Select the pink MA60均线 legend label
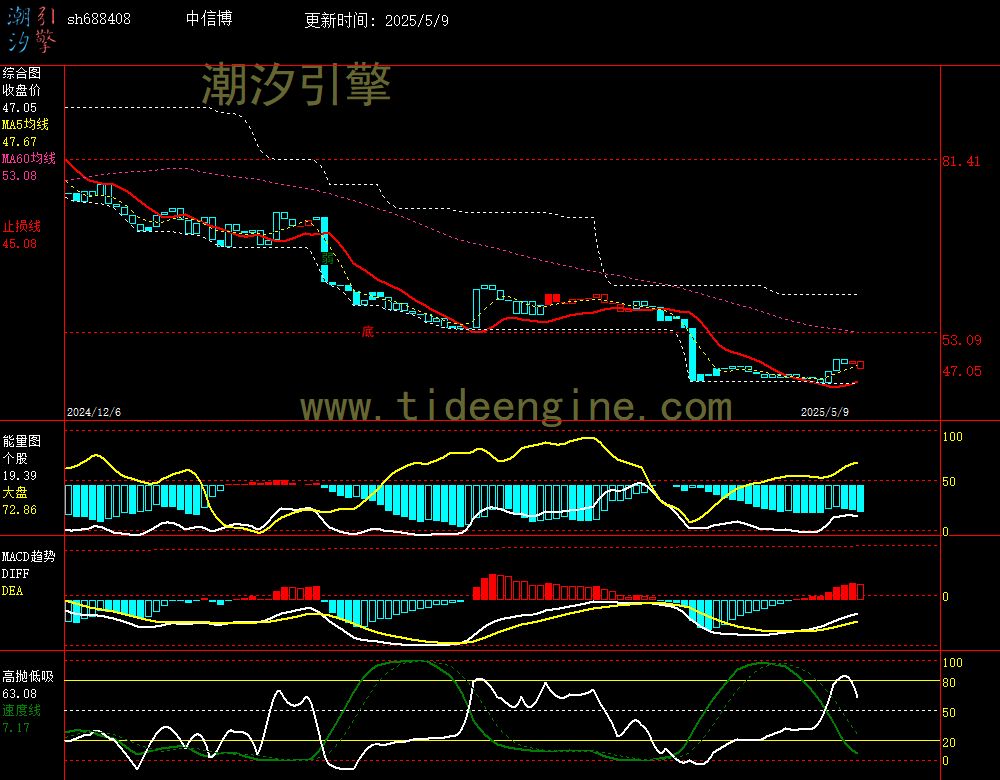 pyautogui.click(x=29, y=158)
